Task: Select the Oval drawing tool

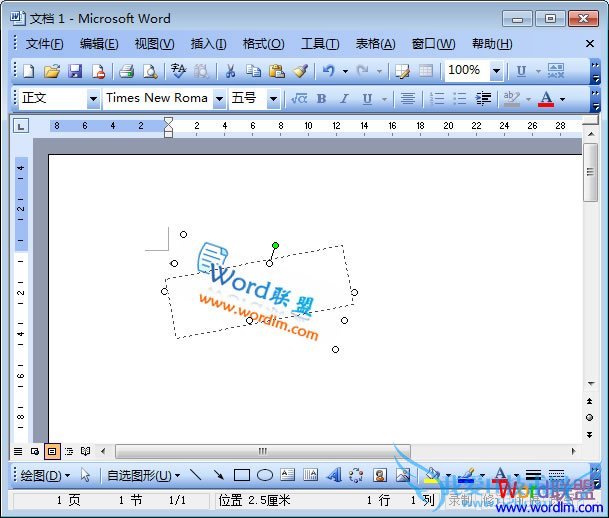Action: 265,476
